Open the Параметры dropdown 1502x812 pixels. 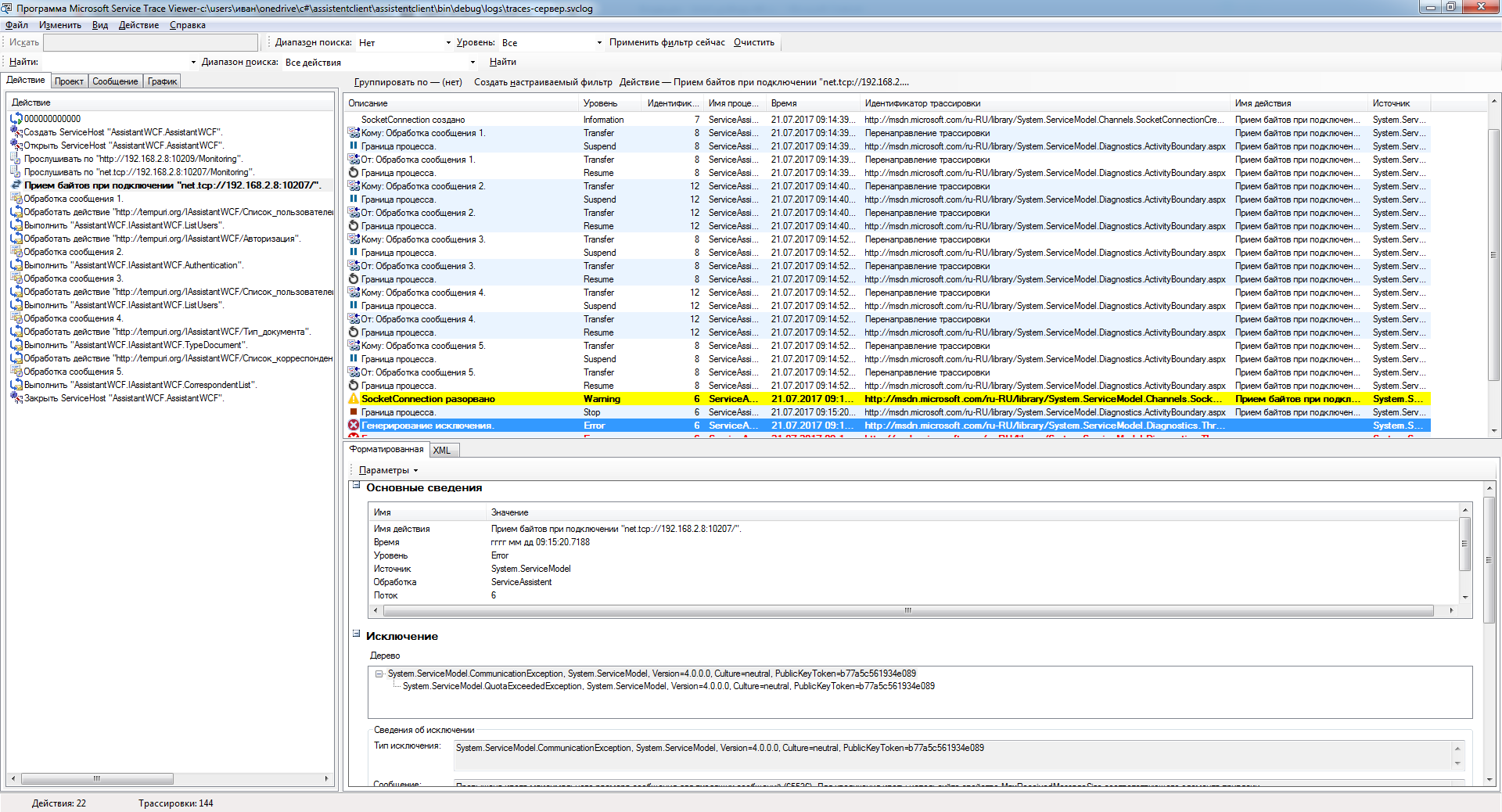pyautogui.click(x=389, y=470)
